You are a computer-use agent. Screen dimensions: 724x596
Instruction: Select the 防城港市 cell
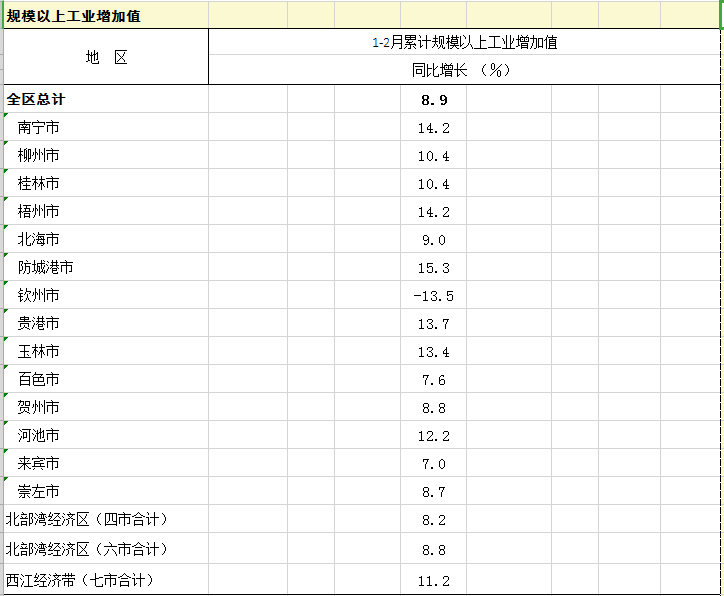[106, 267]
